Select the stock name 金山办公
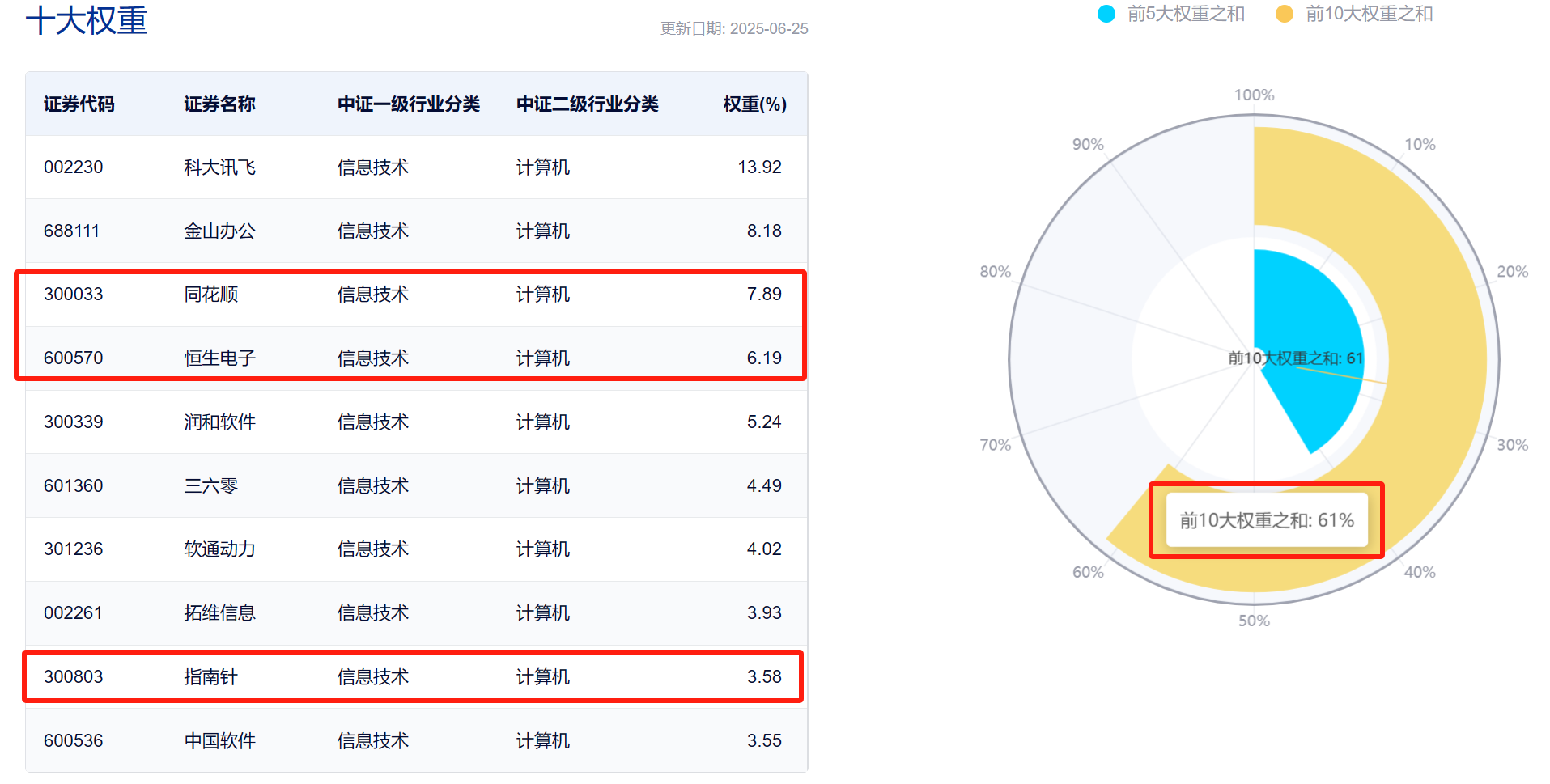 219,231
